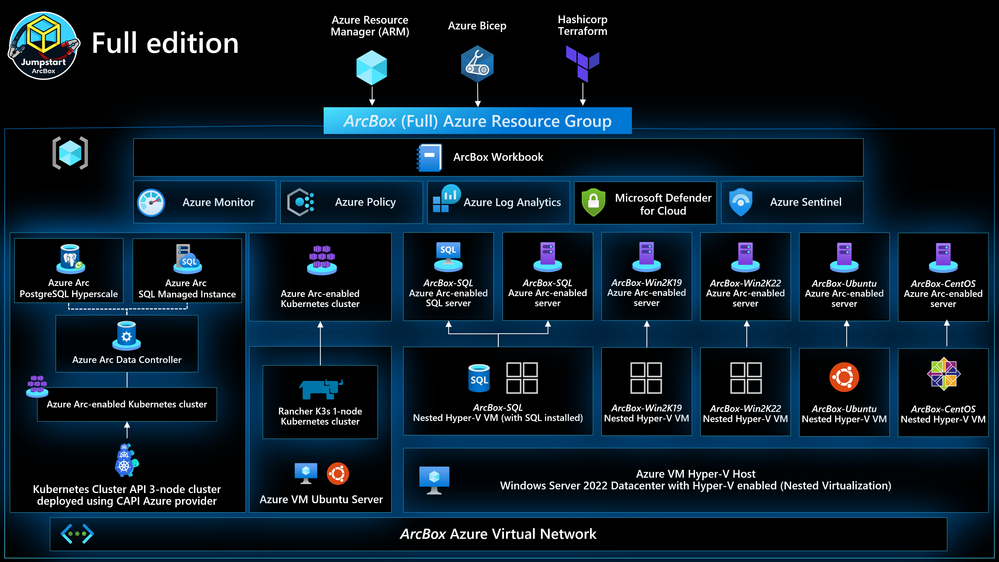Screen dimensions: 999x562
Task: Click the Azure Virtual Network arrows icon
Action: point(77,534)
